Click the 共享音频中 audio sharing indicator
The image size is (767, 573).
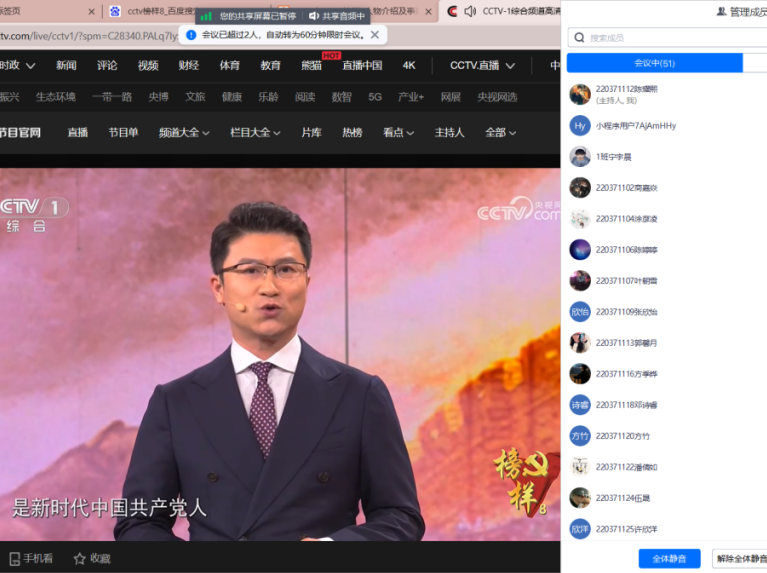336,16
